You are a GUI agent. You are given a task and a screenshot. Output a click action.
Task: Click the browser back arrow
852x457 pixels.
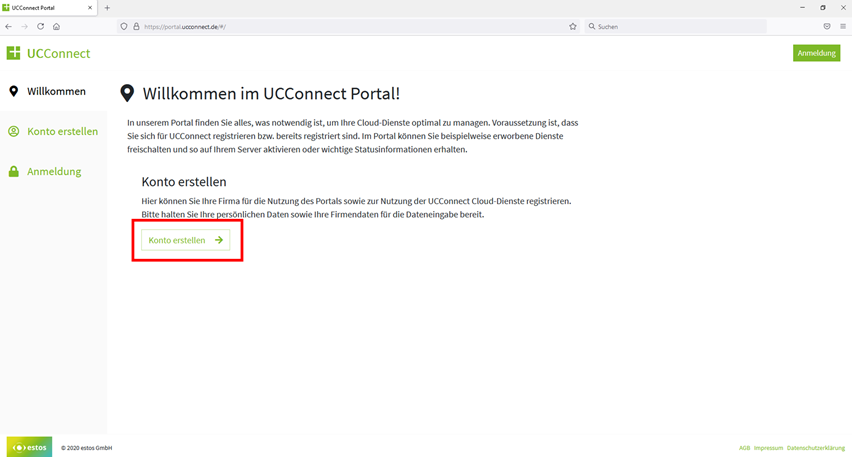coord(9,26)
